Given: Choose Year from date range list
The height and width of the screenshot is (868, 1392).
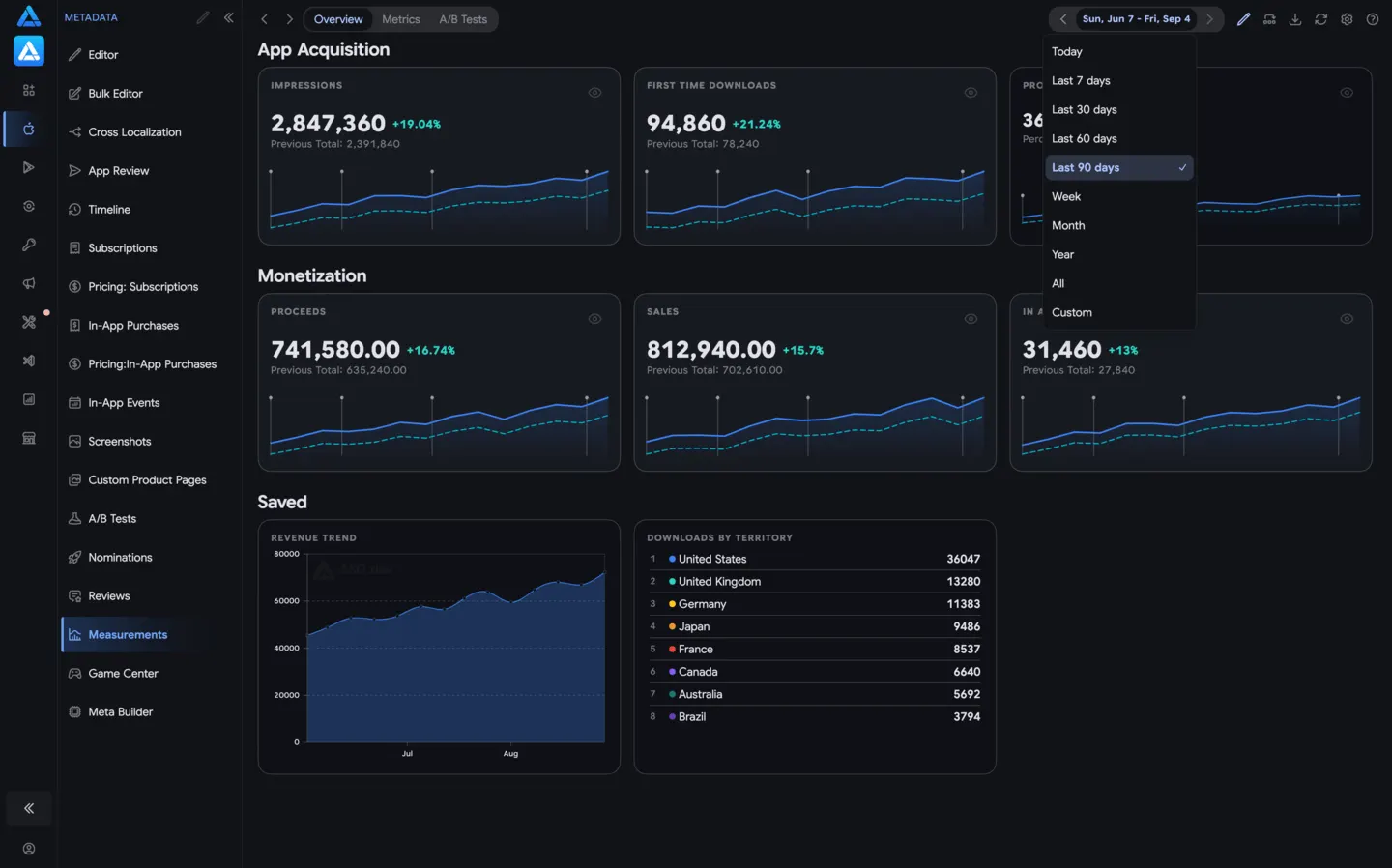Looking at the screenshot, I should coord(1119,254).
